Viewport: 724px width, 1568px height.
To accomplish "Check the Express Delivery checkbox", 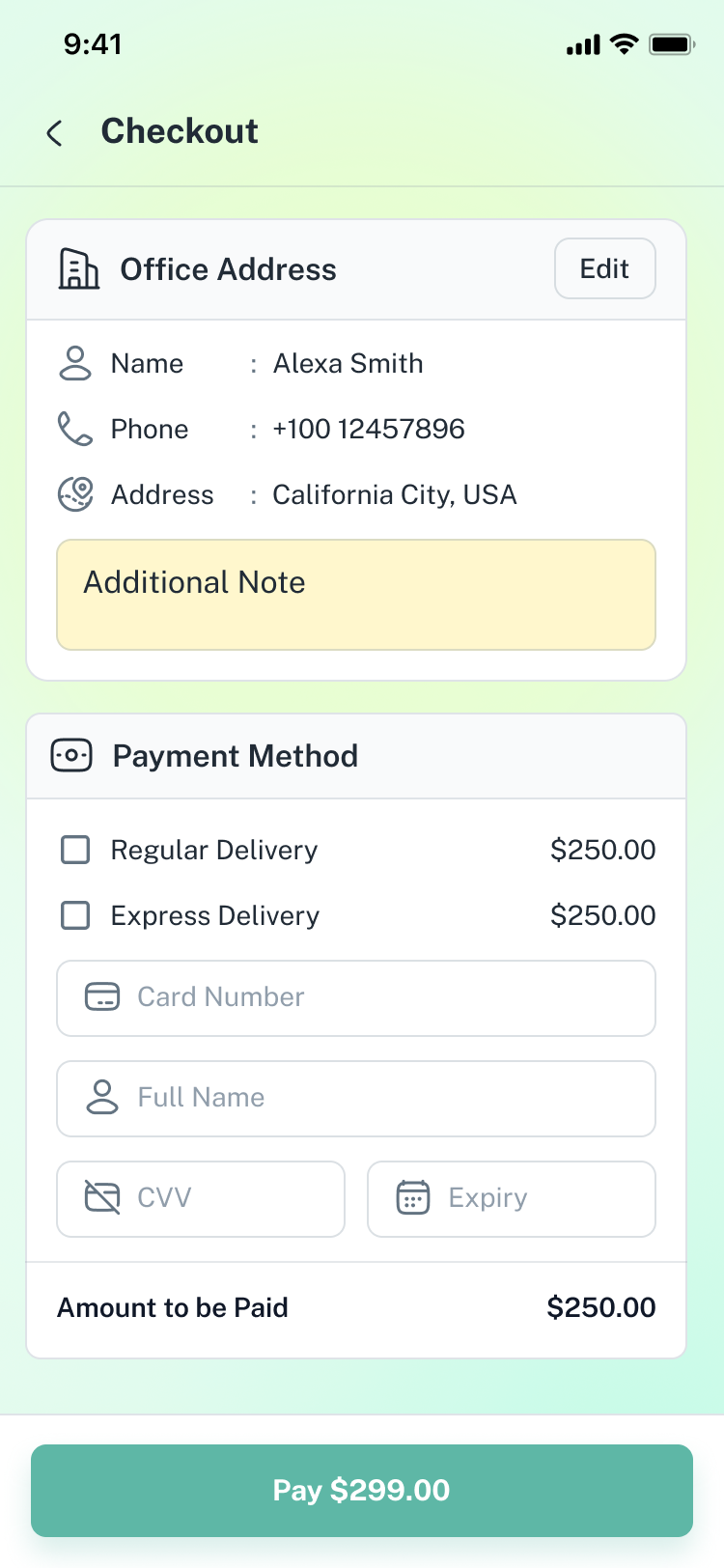I will pyautogui.click(x=75, y=915).
